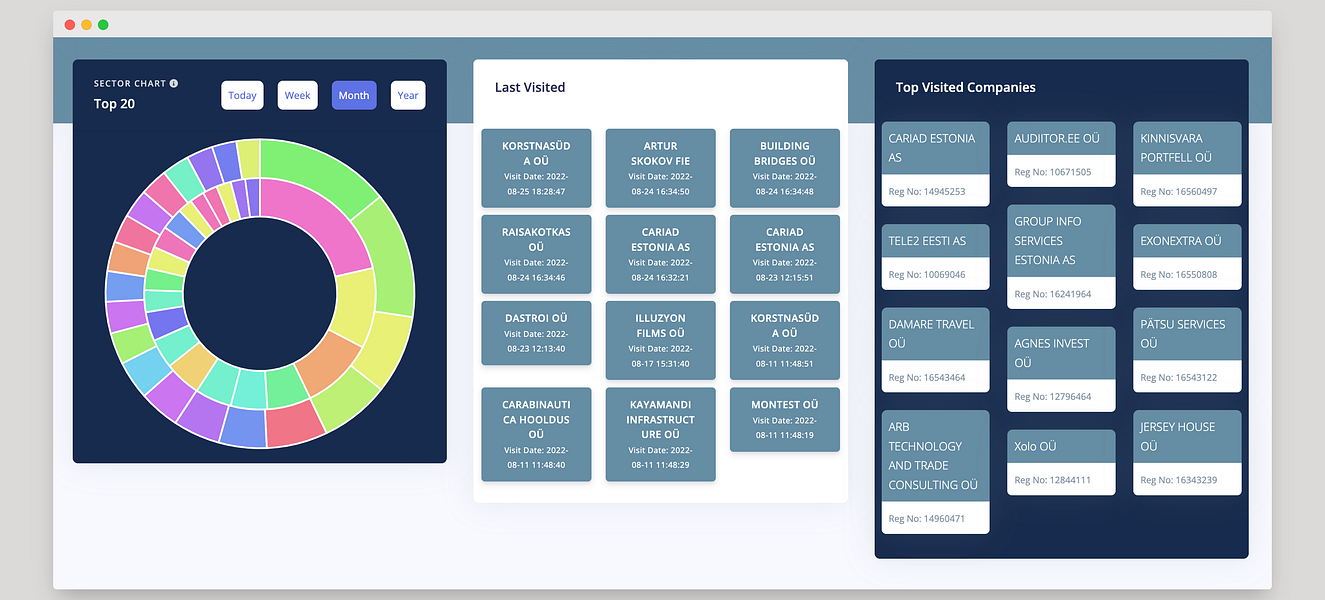Open KAYAMANDI INFRASTRUCTURE OÜ card
The height and width of the screenshot is (600, 1325).
tap(660, 434)
